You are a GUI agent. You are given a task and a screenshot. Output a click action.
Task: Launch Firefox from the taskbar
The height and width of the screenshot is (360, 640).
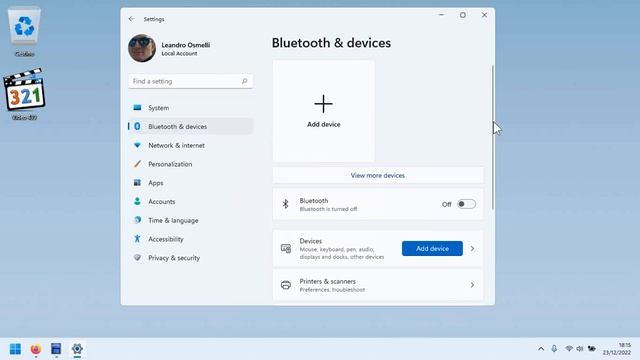(36, 349)
